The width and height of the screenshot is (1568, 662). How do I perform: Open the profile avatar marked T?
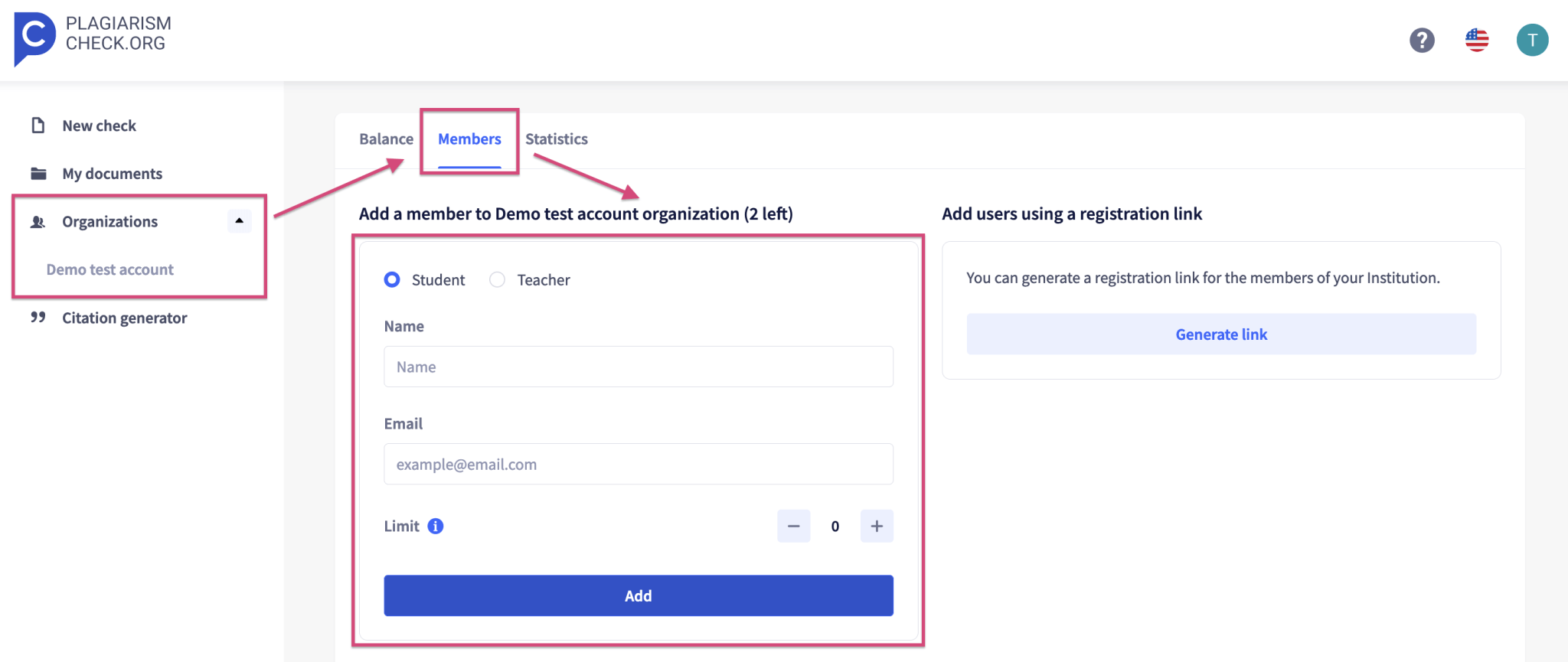point(1532,40)
